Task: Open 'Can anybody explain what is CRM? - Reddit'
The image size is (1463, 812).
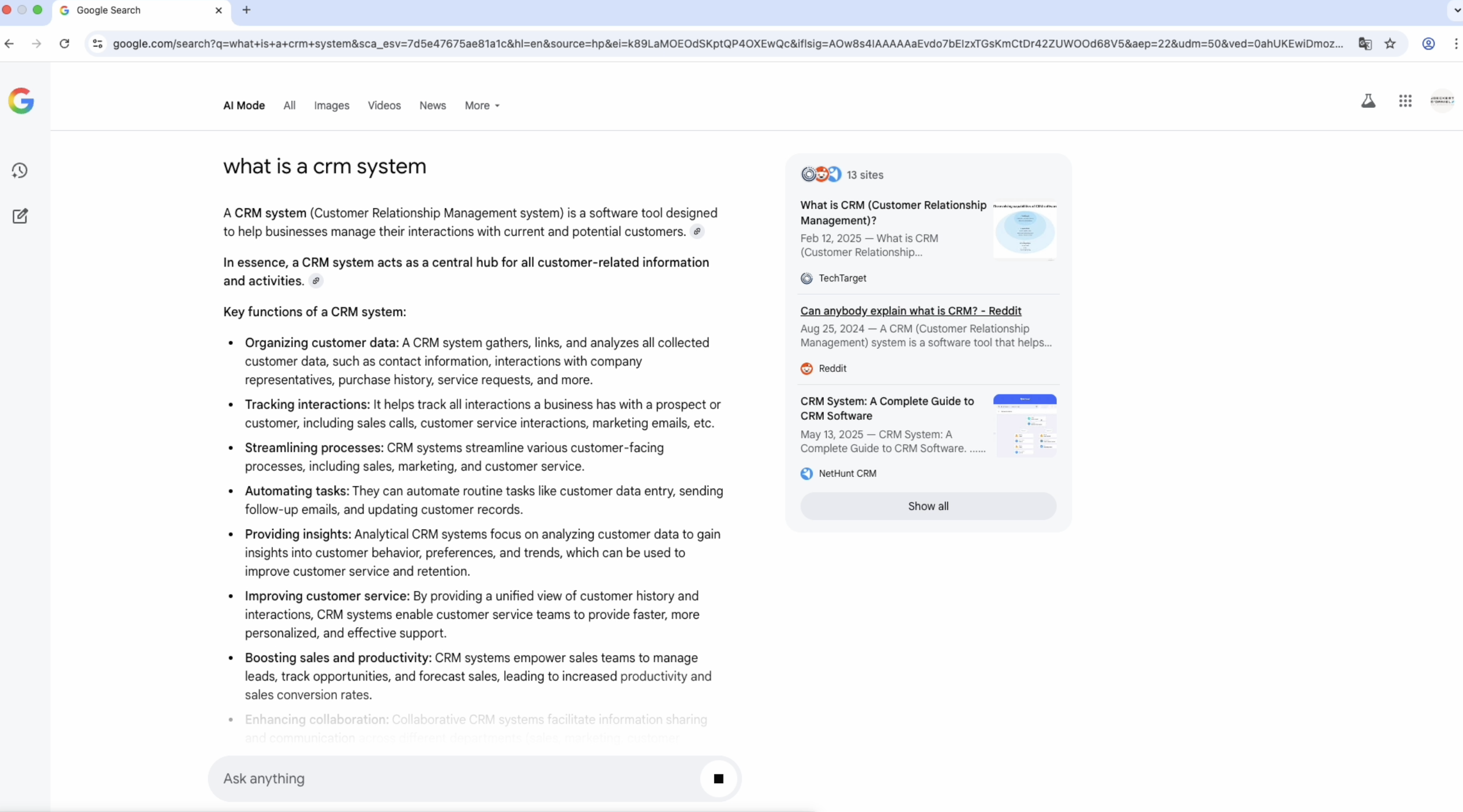Action: point(911,311)
